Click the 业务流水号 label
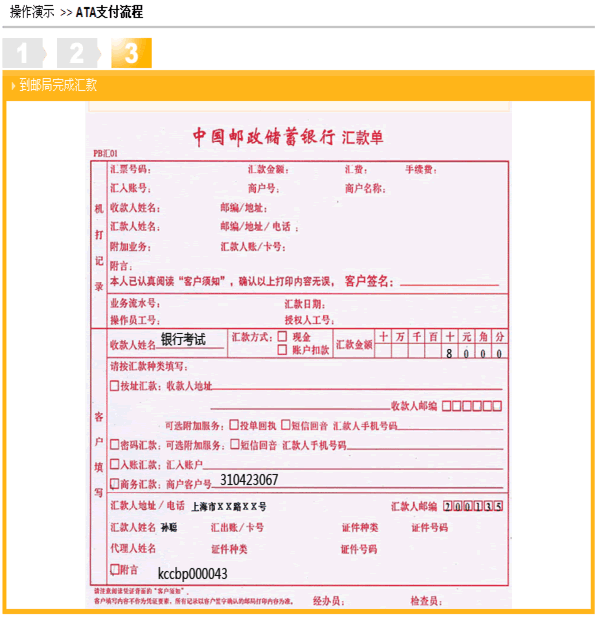Viewport: 598px width, 620px height. tap(135, 303)
